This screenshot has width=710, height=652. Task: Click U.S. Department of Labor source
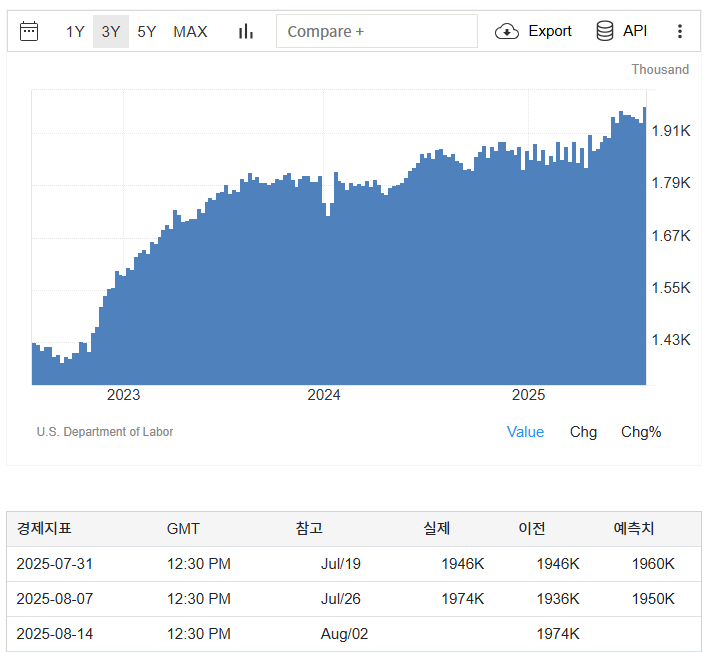click(105, 432)
